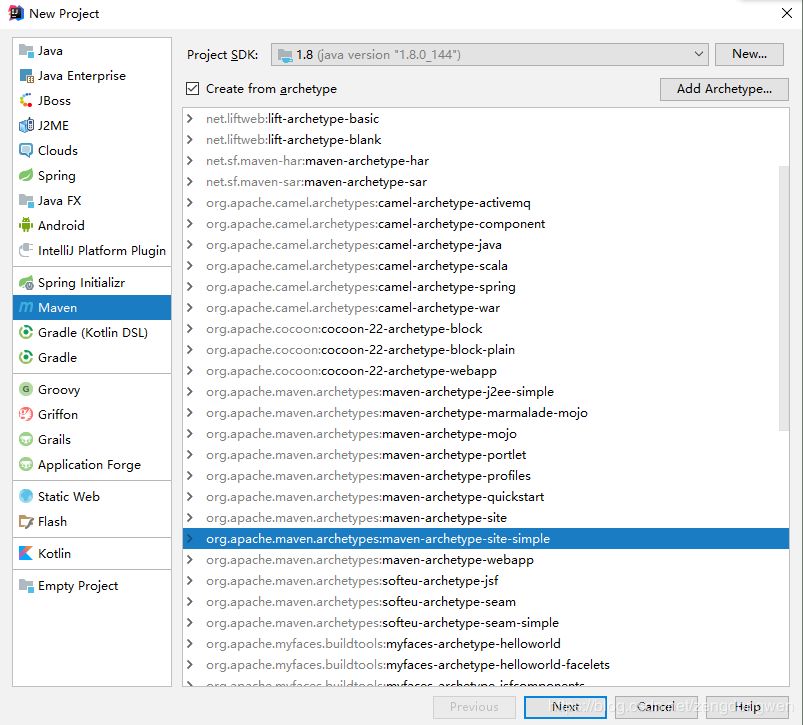Pick the IntelliJ Platform Plugin icon
The image size is (803, 725).
coord(26,250)
